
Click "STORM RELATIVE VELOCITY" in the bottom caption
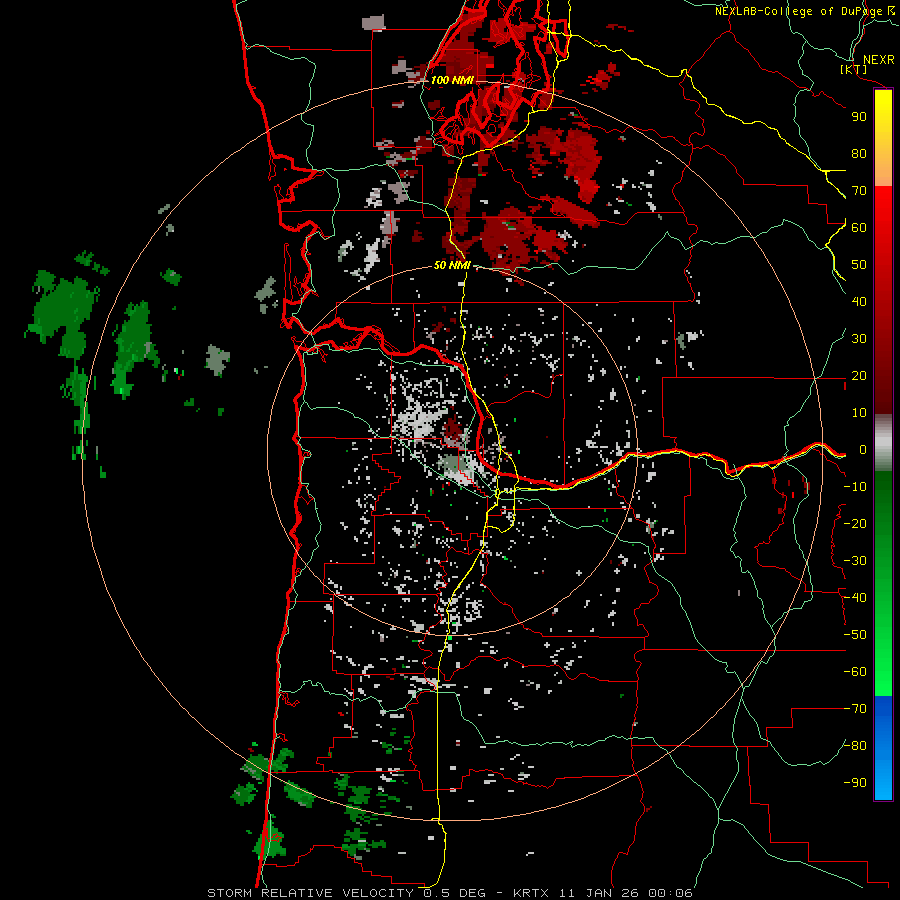click(310, 893)
